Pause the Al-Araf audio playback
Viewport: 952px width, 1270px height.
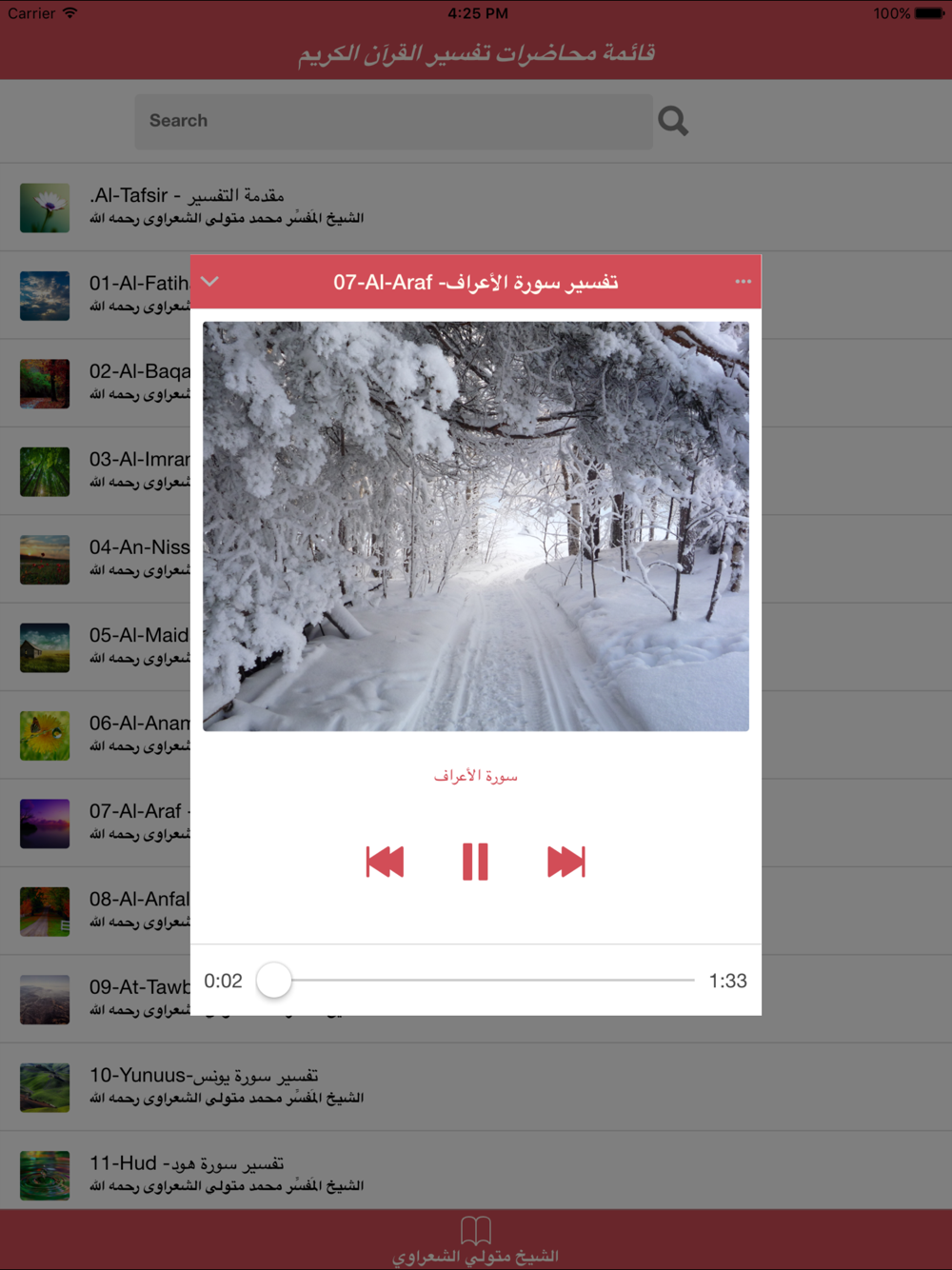click(475, 862)
